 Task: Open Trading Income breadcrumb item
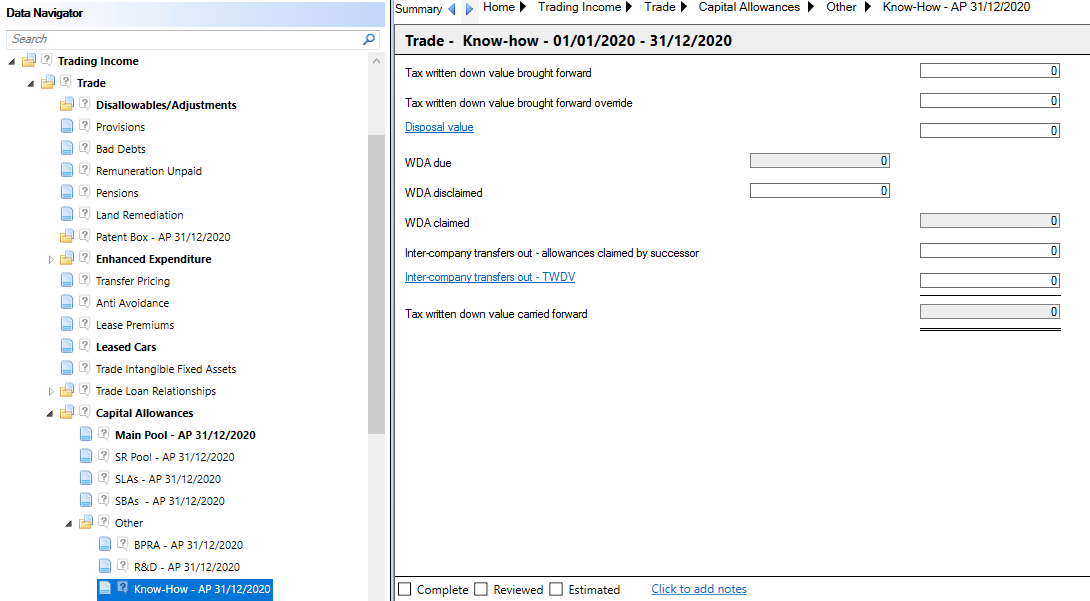pos(580,7)
